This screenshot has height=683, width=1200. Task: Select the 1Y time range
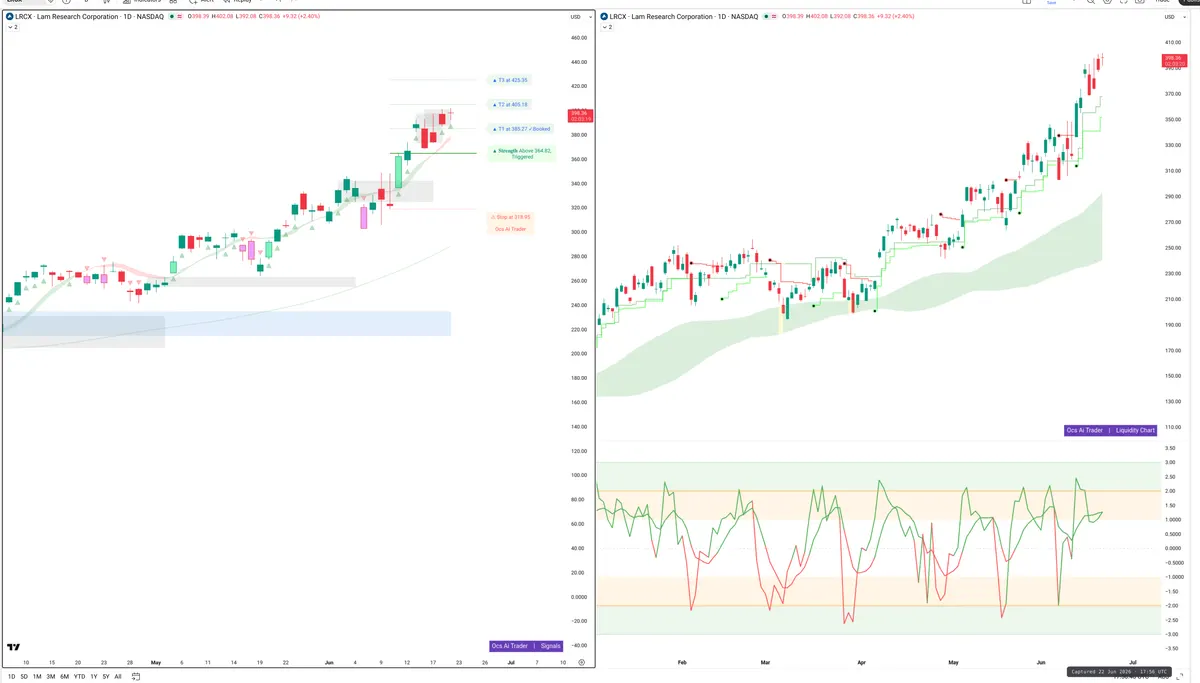94,677
